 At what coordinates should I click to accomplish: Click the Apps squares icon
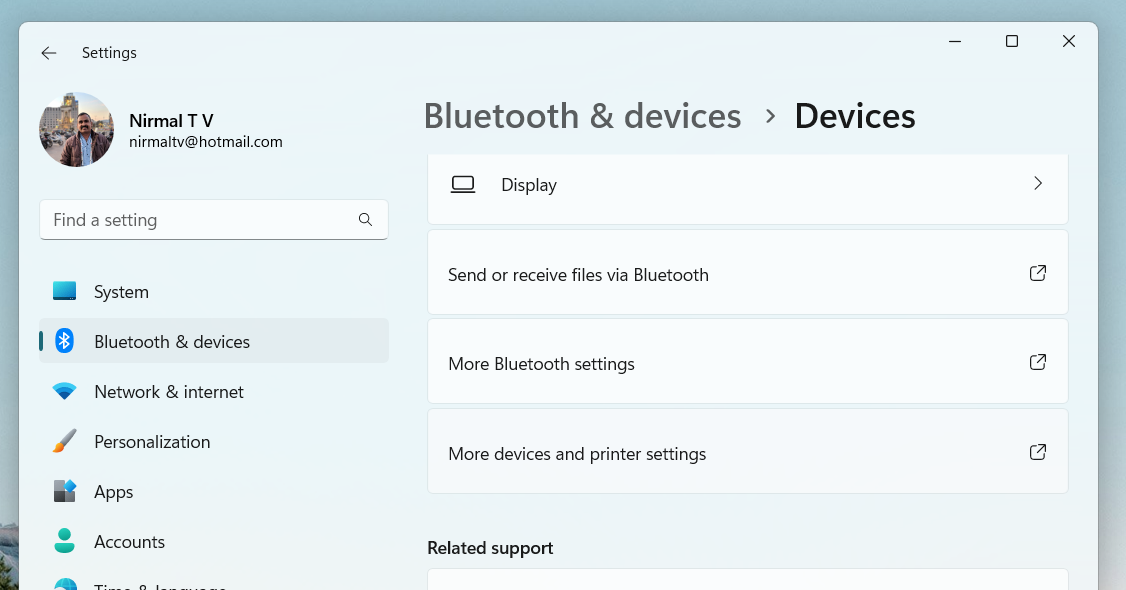[65, 492]
